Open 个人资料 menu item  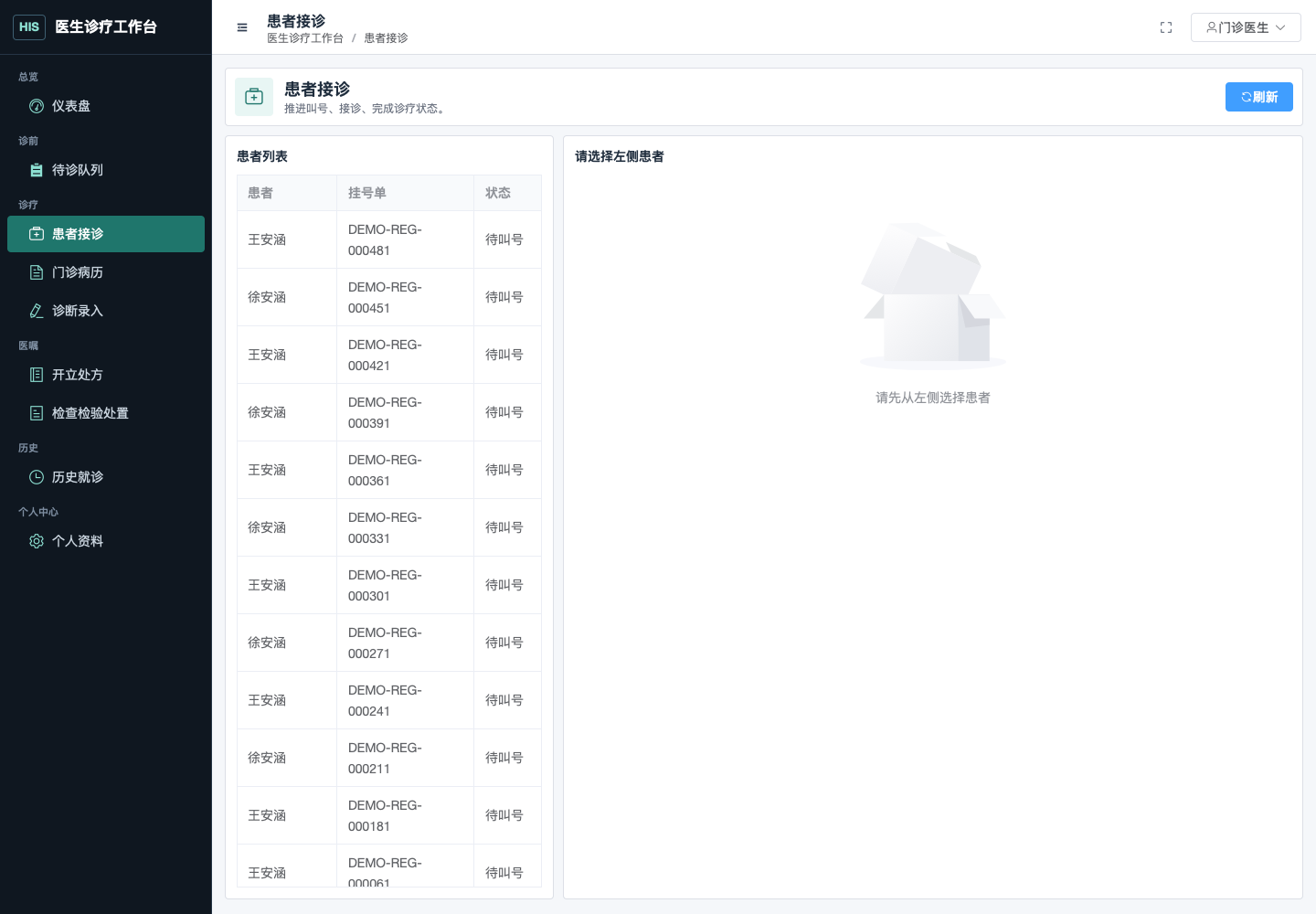106,541
